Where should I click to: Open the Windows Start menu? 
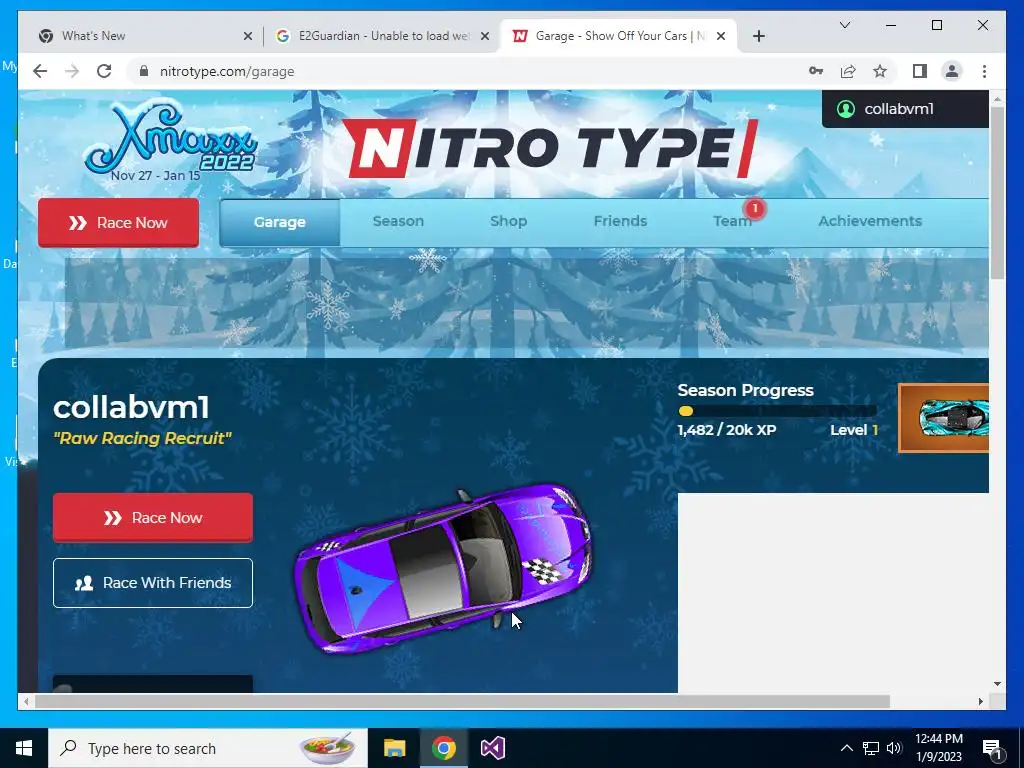pos(24,748)
